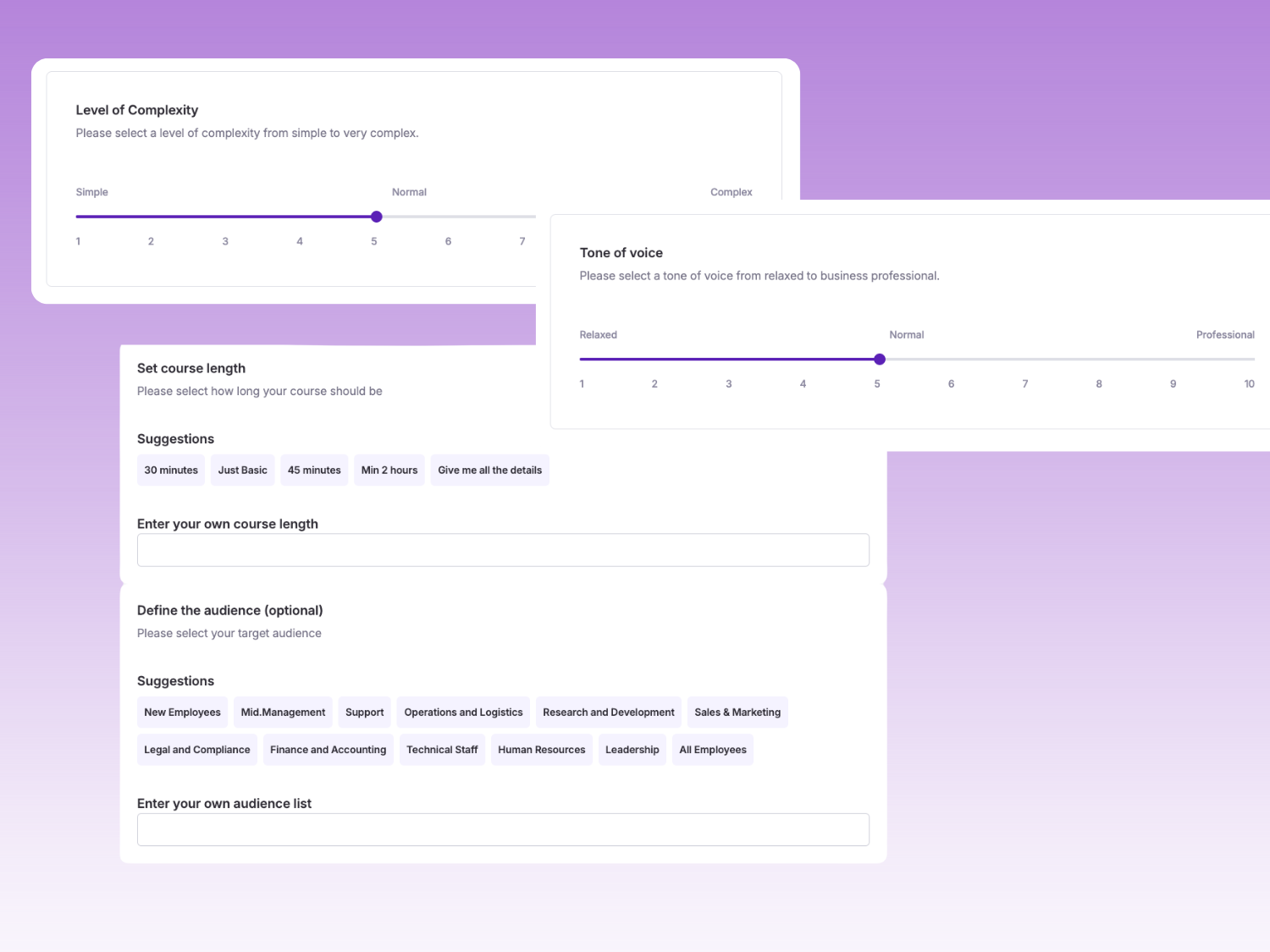Choose 'Give me all the details' option
Screen dimensions: 1270x952
489,470
